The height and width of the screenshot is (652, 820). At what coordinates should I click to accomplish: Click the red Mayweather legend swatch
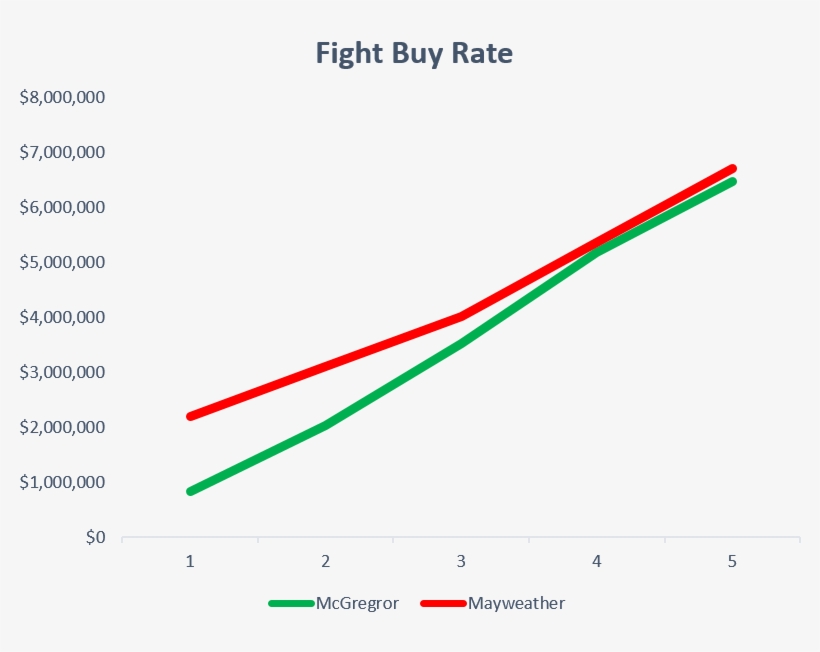(x=443, y=604)
